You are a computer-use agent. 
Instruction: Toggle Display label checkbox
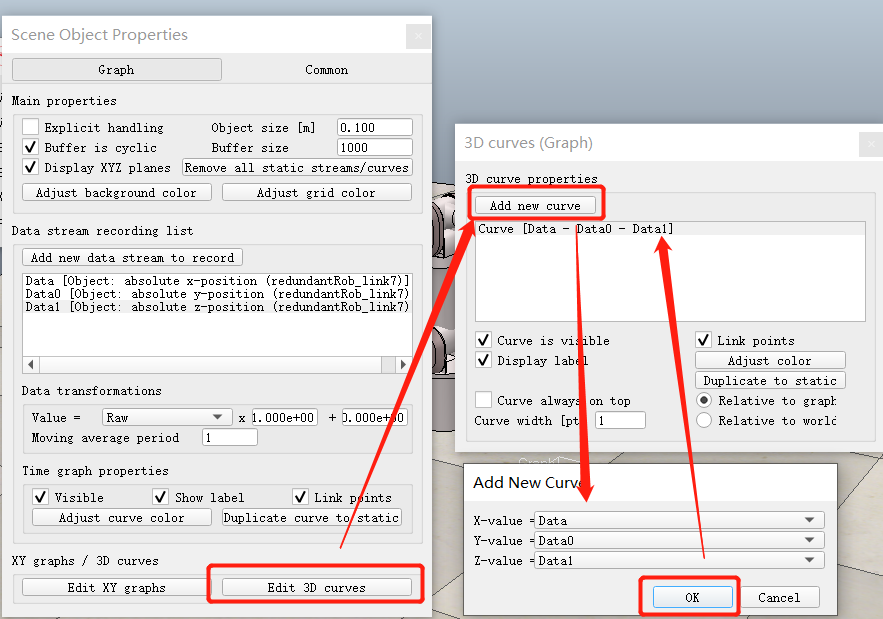tap(483, 360)
